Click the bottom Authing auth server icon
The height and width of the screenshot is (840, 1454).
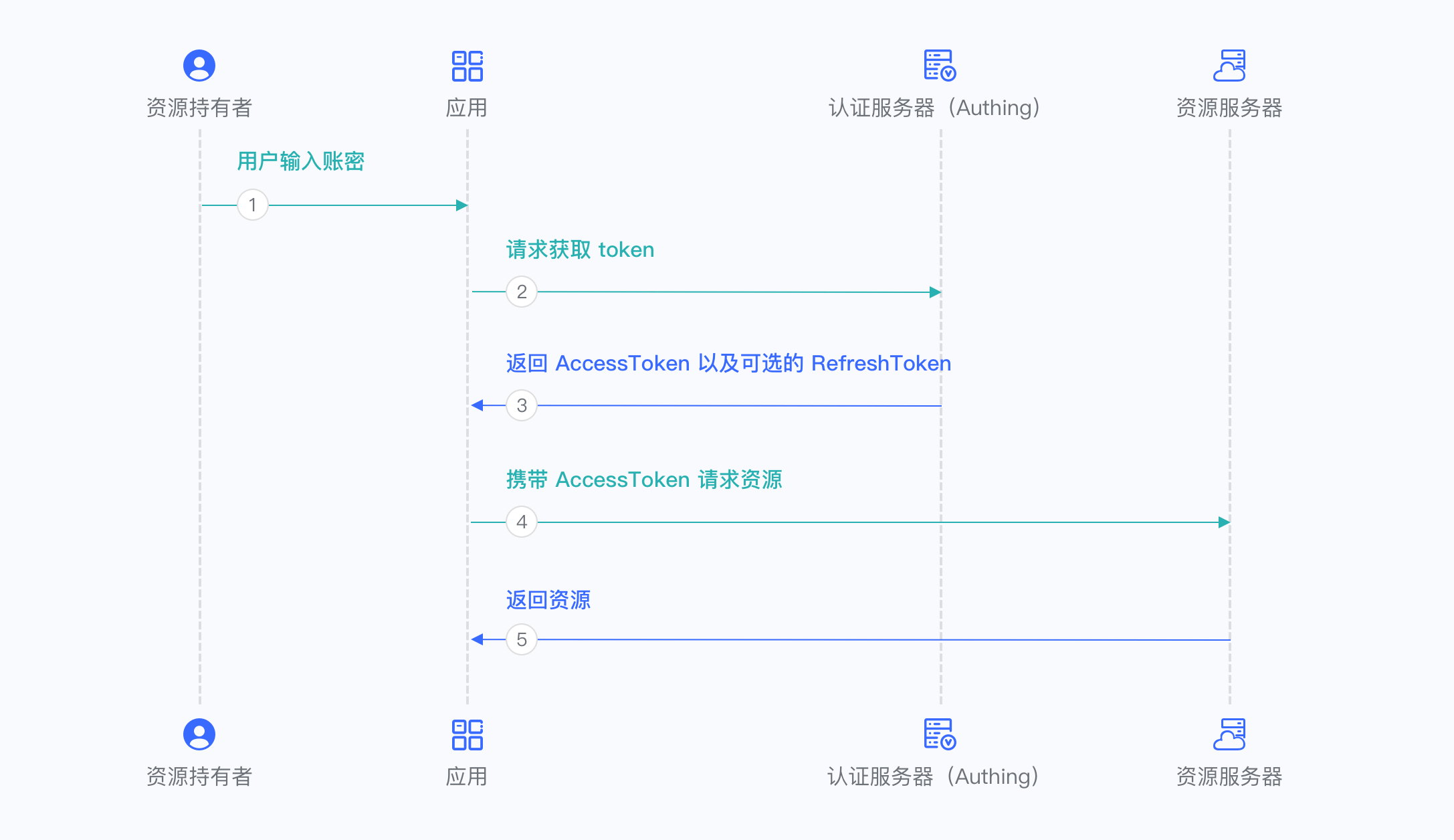point(940,734)
